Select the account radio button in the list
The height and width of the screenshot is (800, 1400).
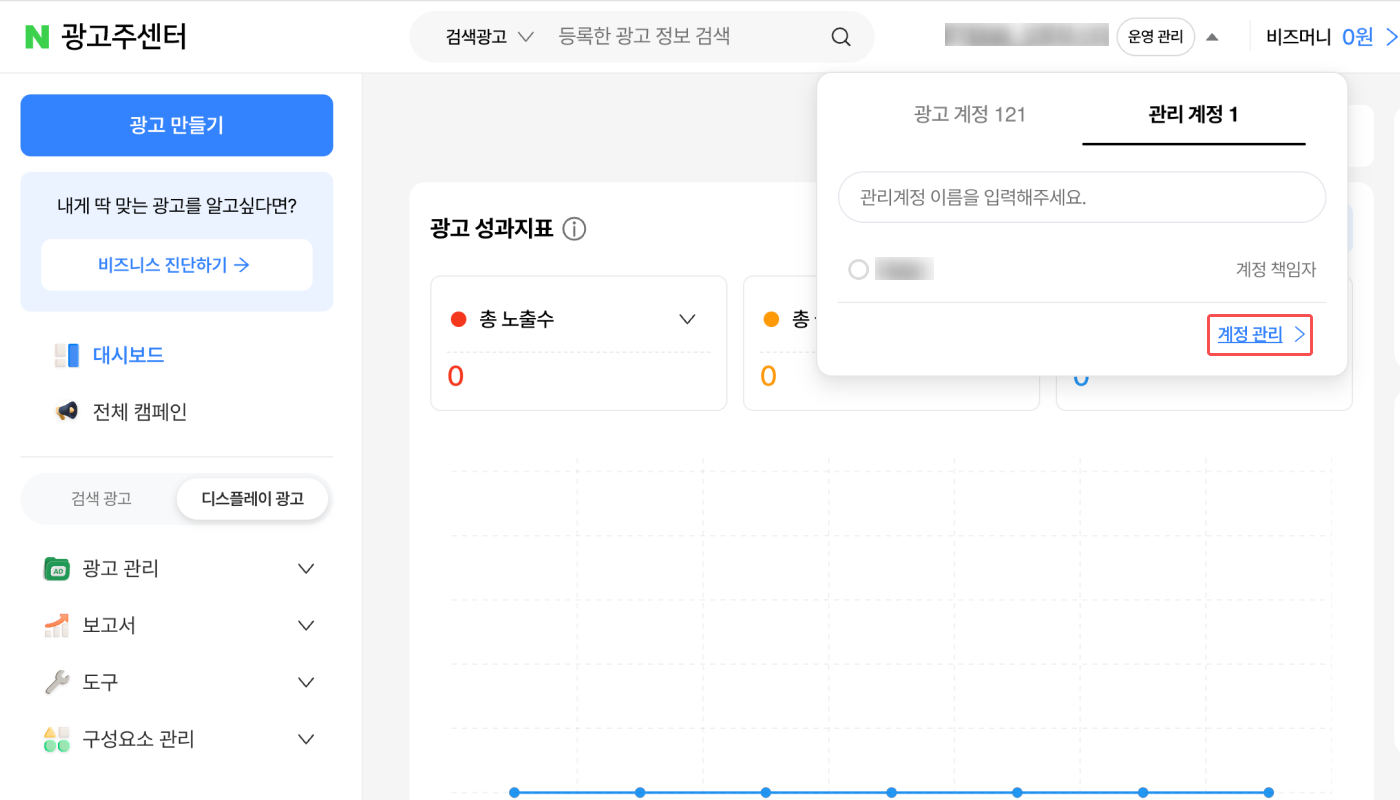858,270
